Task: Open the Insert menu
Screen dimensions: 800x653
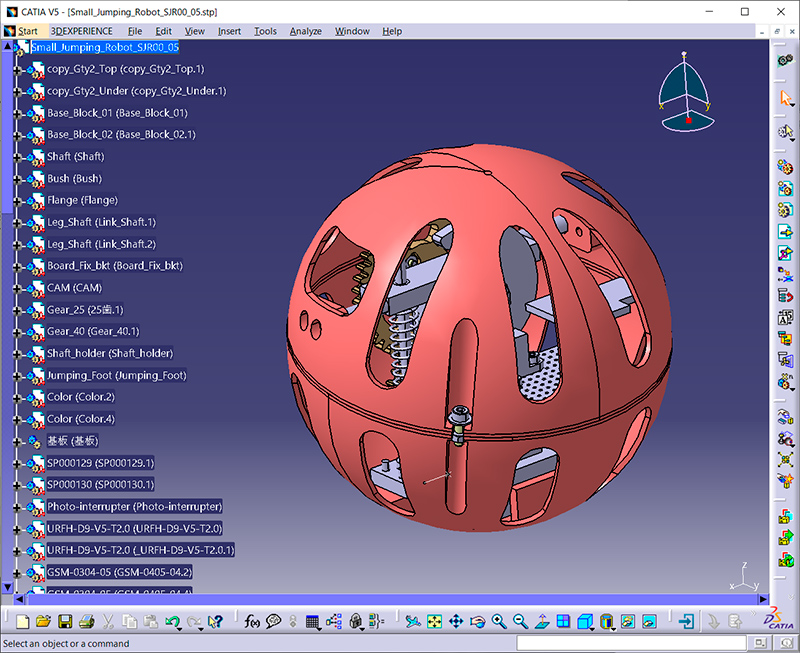Action: pyautogui.click(x=229, y=31)
